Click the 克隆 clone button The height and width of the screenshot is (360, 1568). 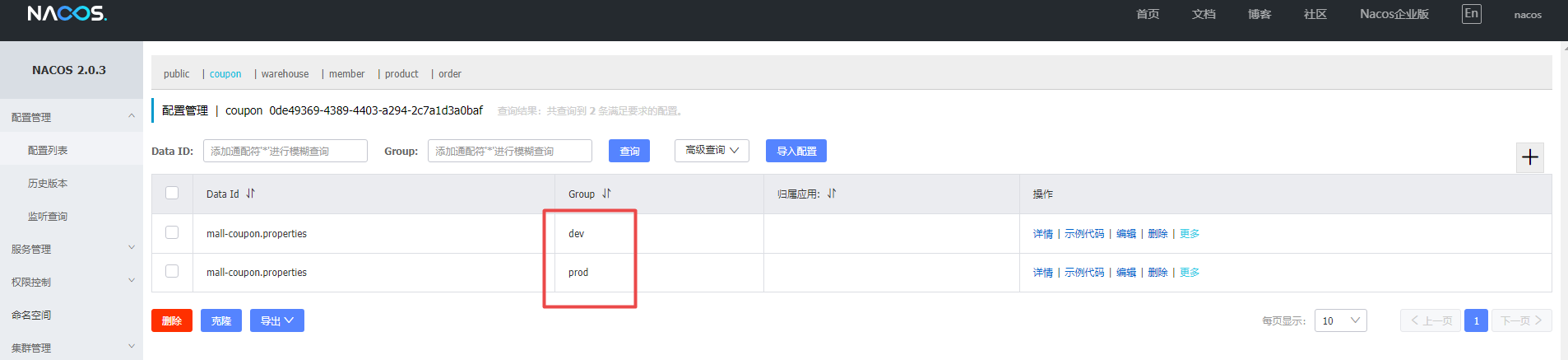pyautogui.click(x=221, y=320)
